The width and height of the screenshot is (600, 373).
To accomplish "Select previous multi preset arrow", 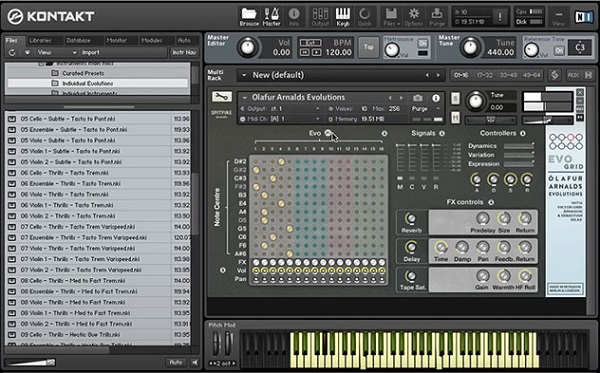I will [x=427, y=75].
